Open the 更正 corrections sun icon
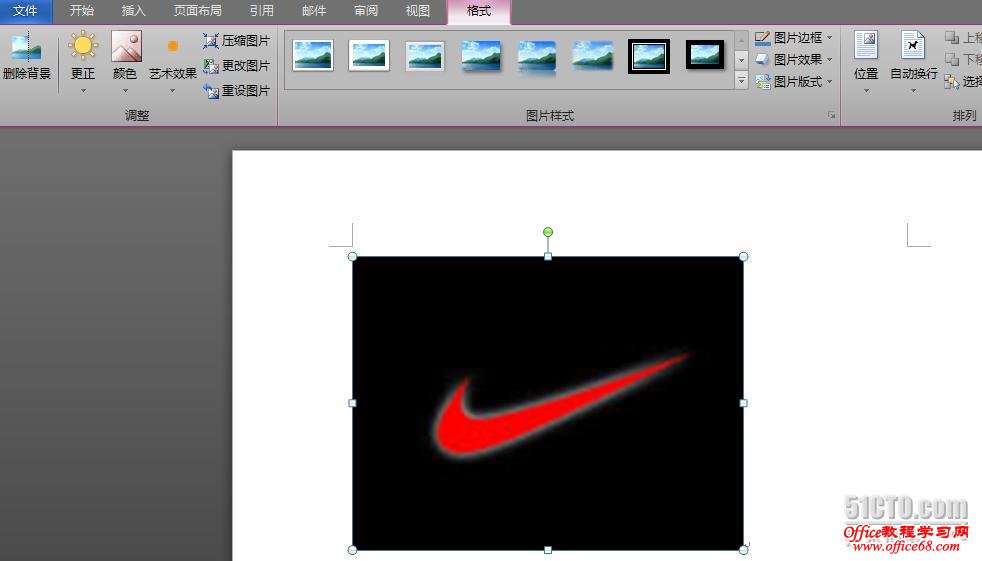 (83, 46)
